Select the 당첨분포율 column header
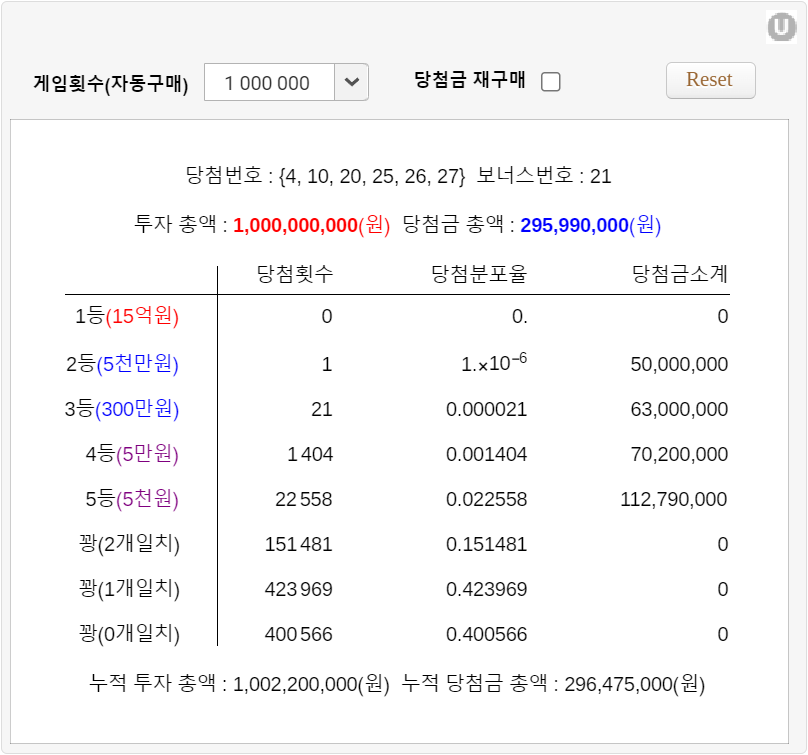 click(x=478, y=274)
